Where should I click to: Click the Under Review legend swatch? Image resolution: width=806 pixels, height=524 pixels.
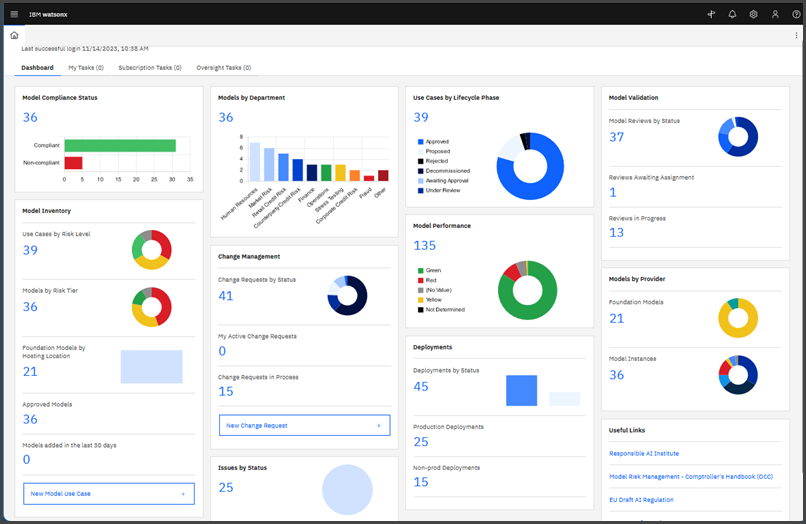(420, 190)
